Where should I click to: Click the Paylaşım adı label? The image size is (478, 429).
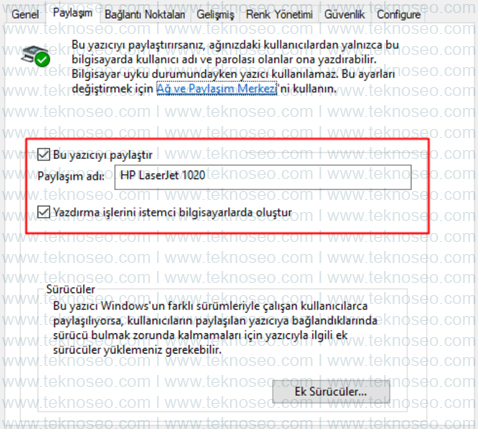[x=71, y=176]
